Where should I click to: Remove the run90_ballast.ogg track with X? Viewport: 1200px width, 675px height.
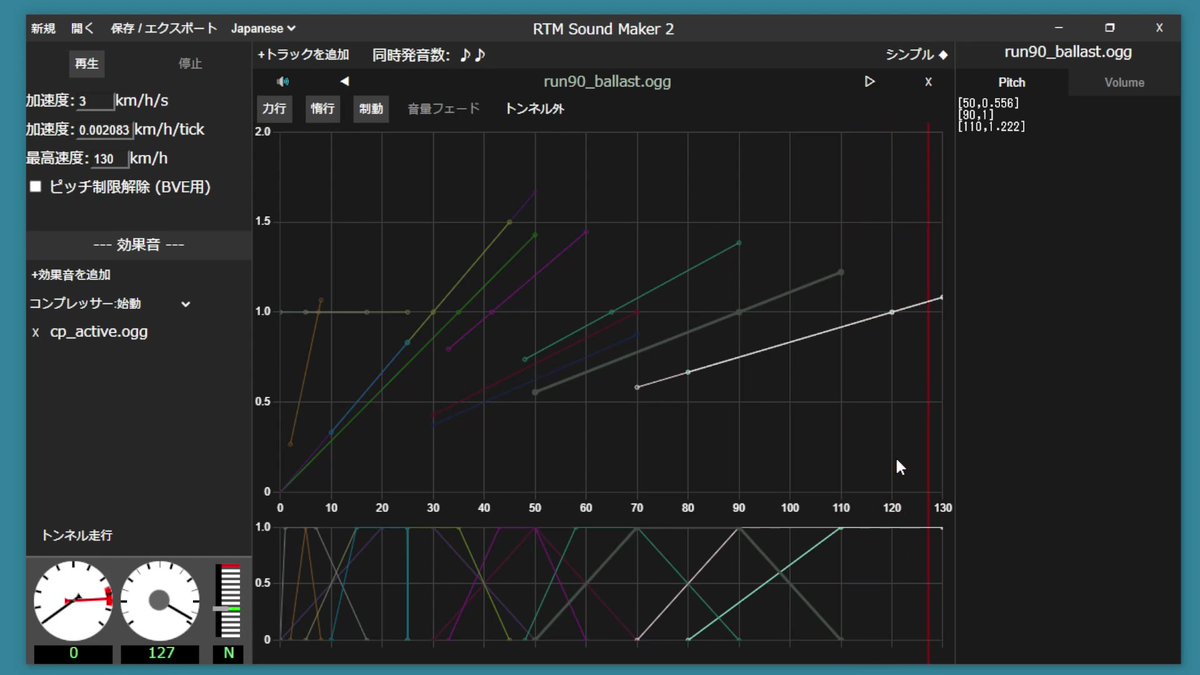click(x=928, y=82)
